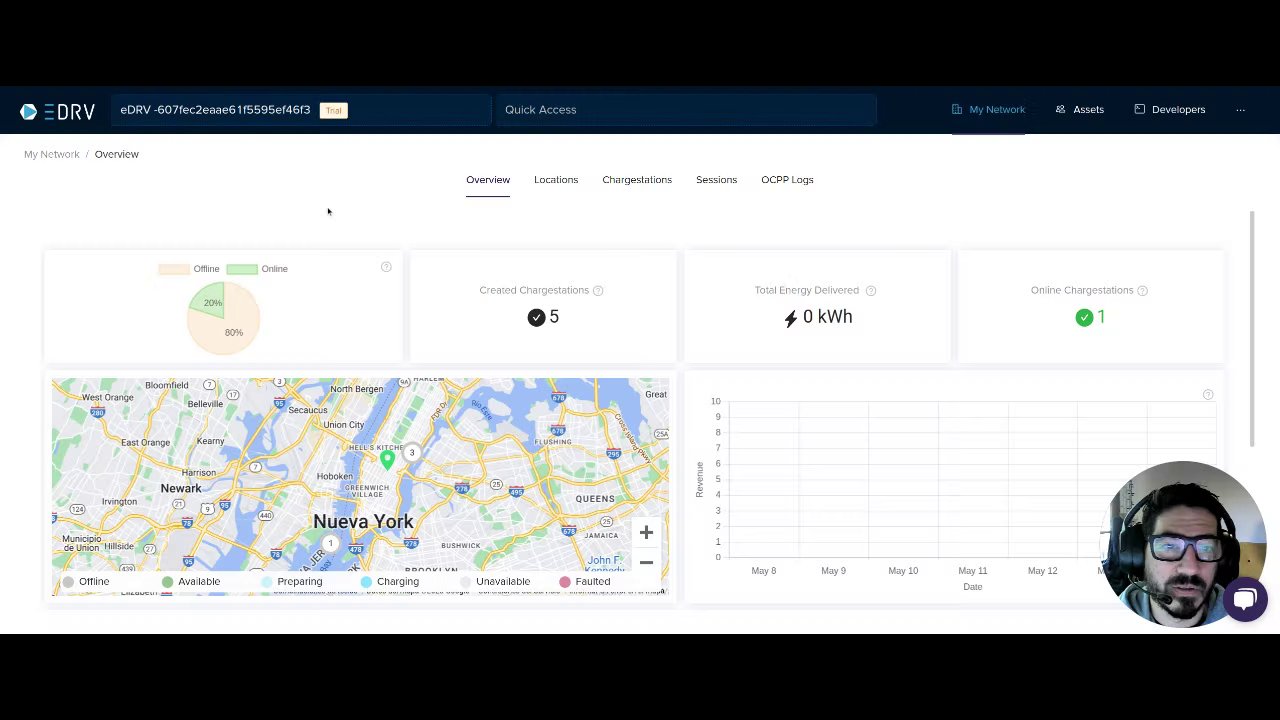Click the organization ID text eDRV -607fec2eaae61f5595ef46f3

215,110
